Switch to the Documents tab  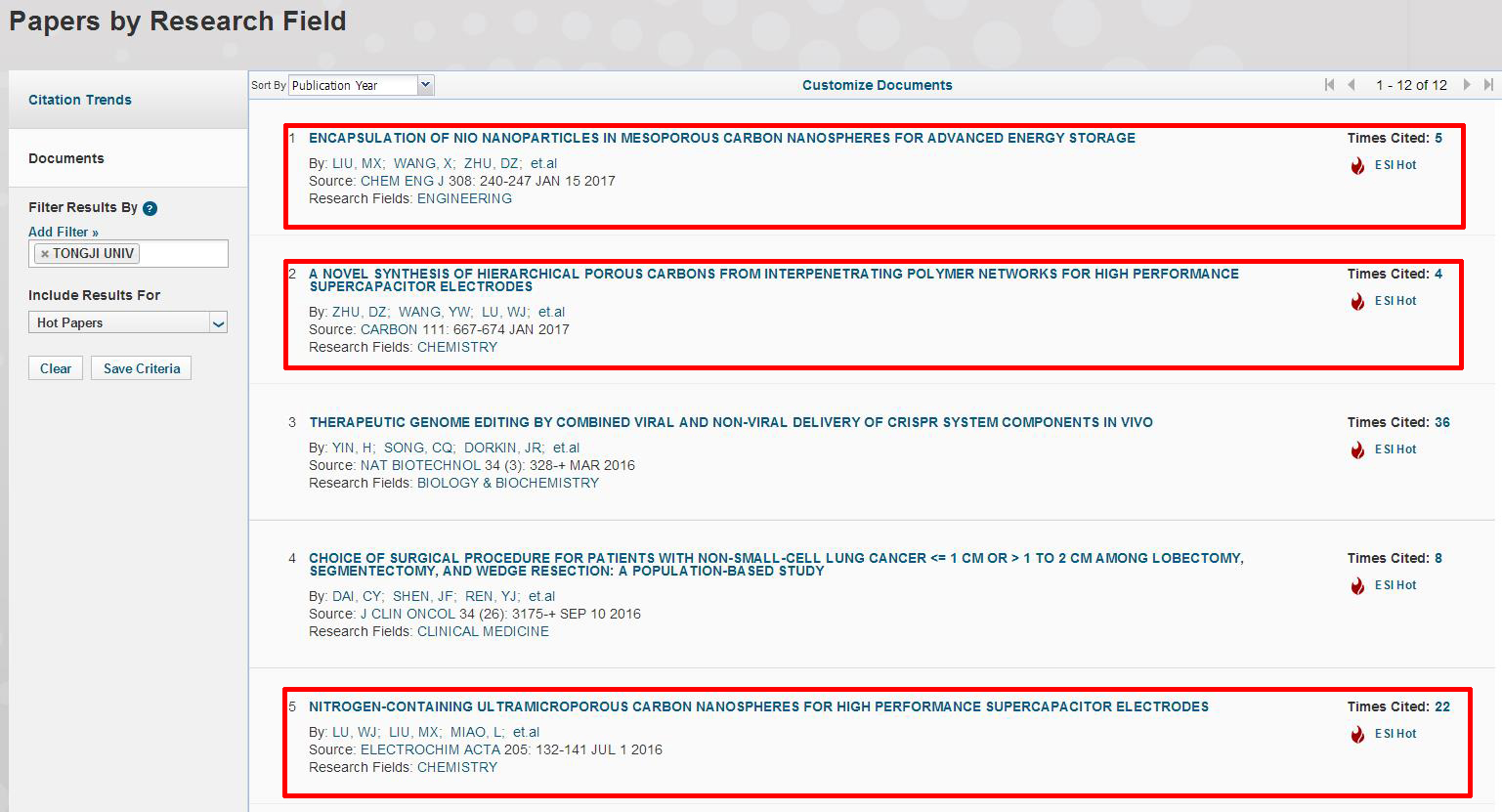(66, 158)
